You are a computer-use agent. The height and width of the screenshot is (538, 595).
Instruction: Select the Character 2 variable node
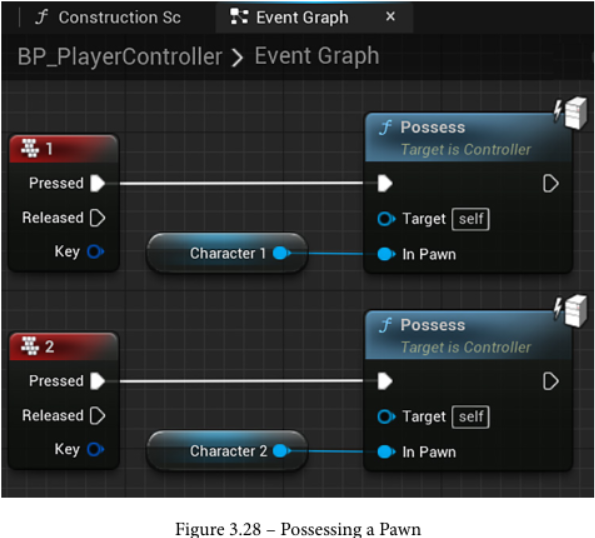pos(227,451)
